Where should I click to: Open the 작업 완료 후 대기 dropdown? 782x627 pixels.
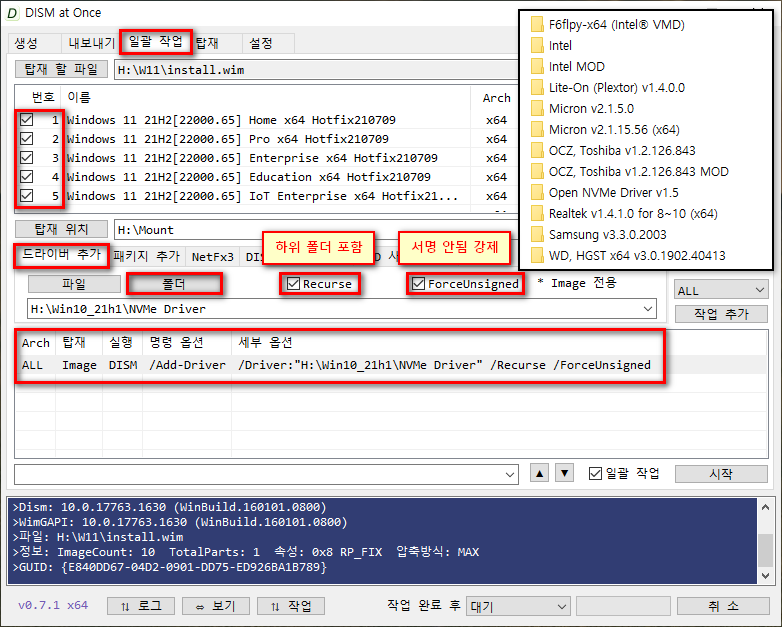click(x=518, y=607)
